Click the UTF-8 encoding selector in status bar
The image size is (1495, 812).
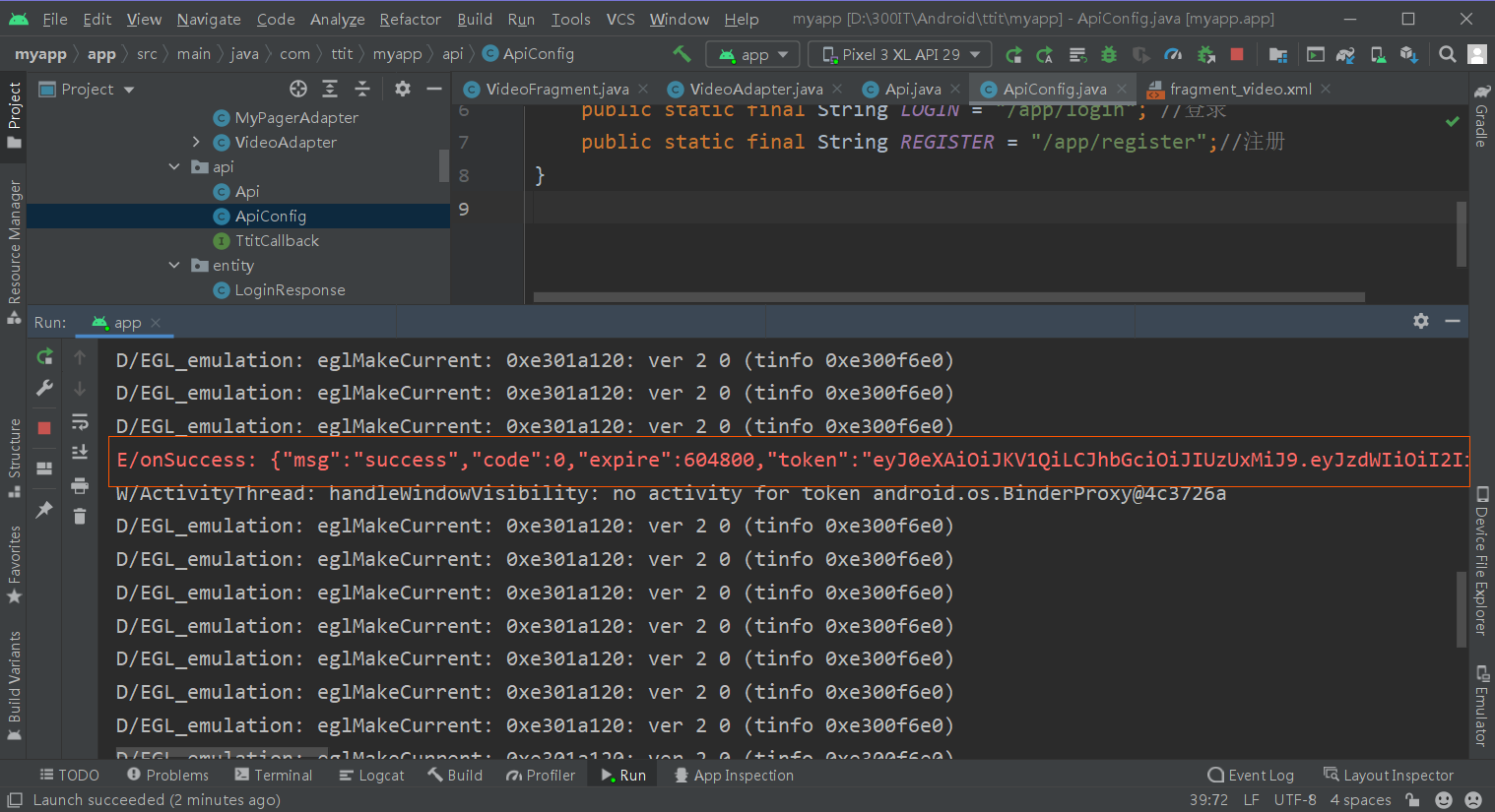[x=1294, y=800]
